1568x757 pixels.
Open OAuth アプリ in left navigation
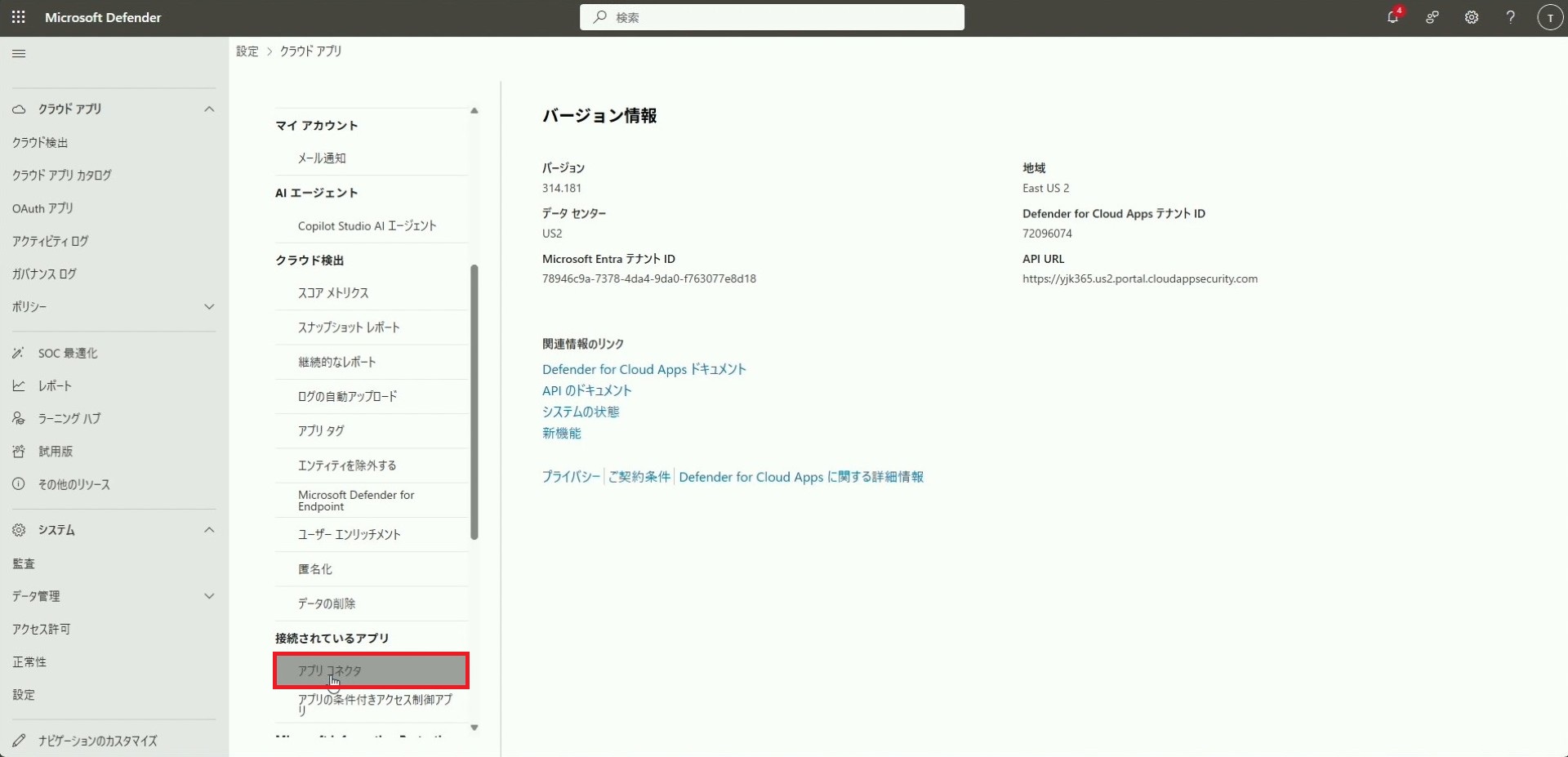42,208
